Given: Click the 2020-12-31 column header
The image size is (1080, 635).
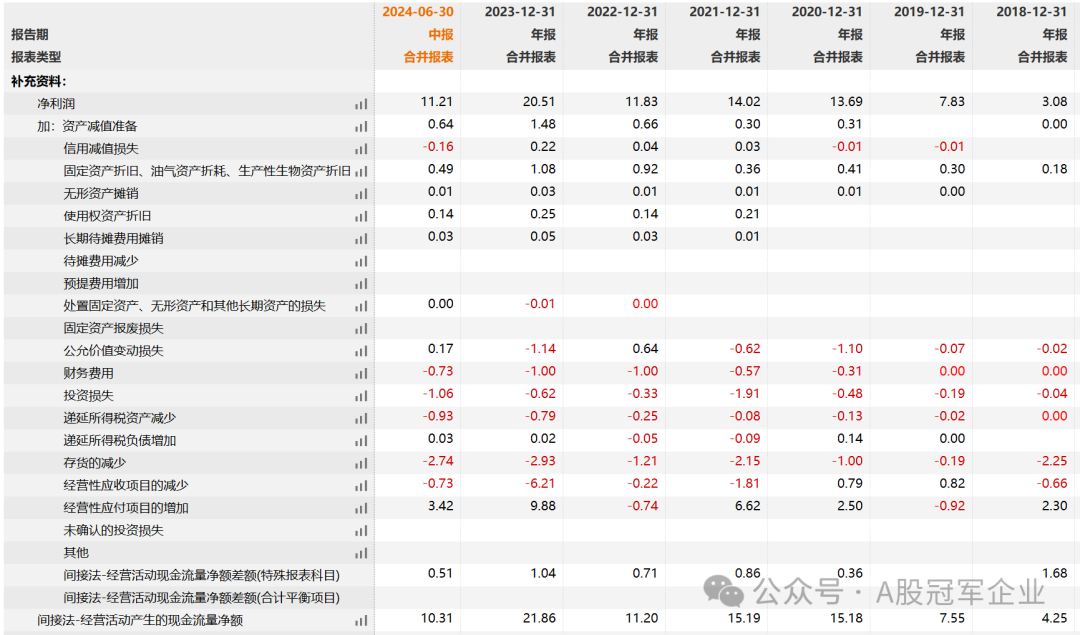Looking at the screenshot, I should coord(827,12).
